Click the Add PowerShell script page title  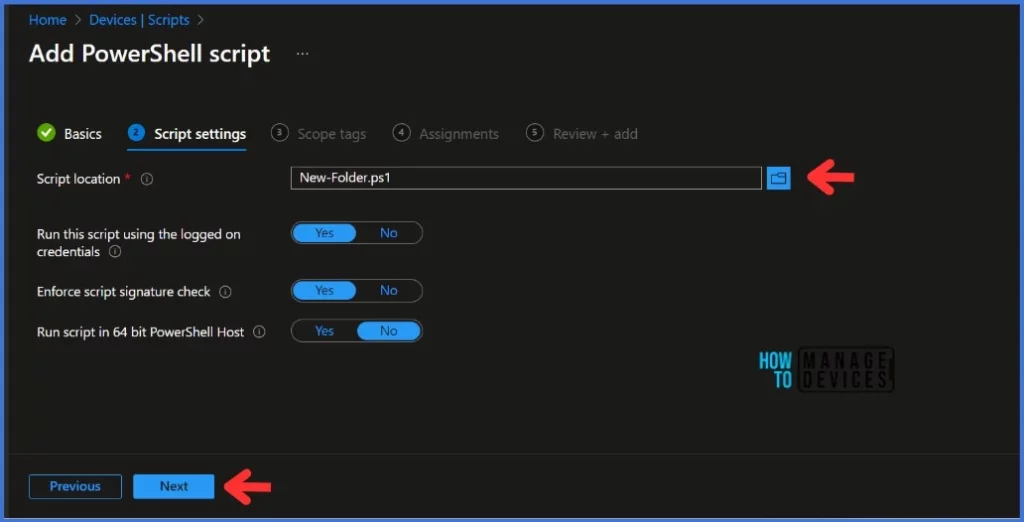[x=150, y=54]
